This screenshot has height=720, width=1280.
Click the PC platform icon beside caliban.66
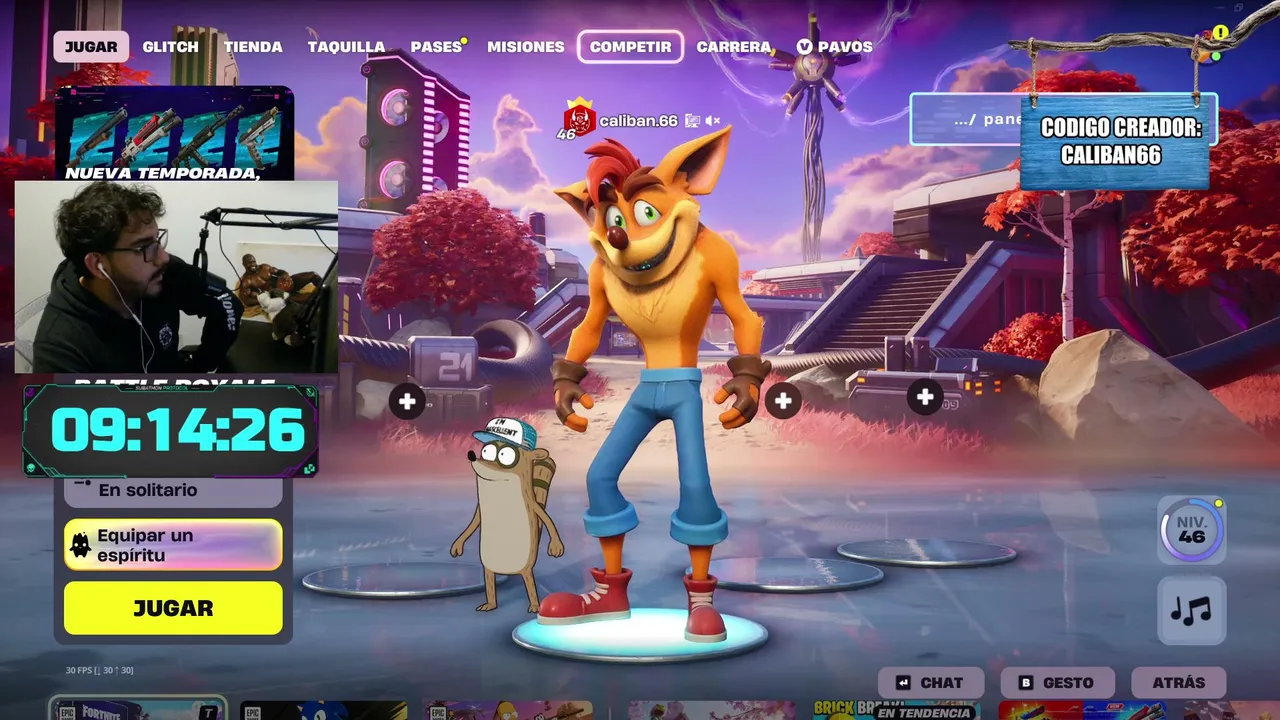click(x=692, y=121)
